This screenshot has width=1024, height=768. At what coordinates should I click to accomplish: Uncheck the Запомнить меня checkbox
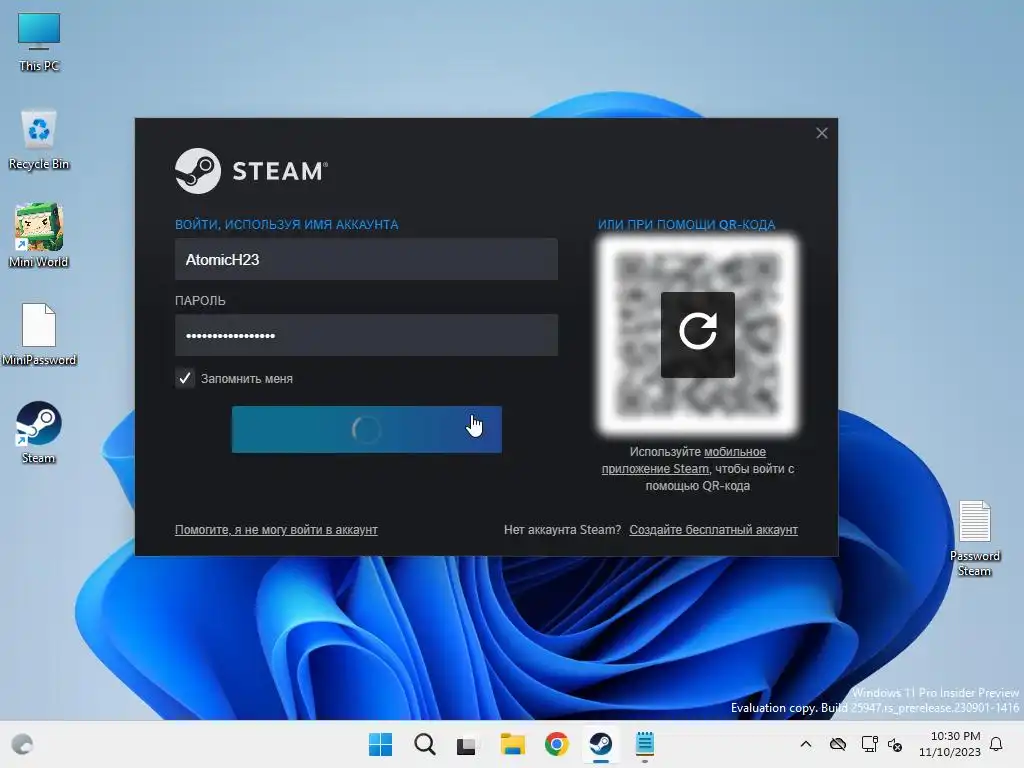[185, 378]
